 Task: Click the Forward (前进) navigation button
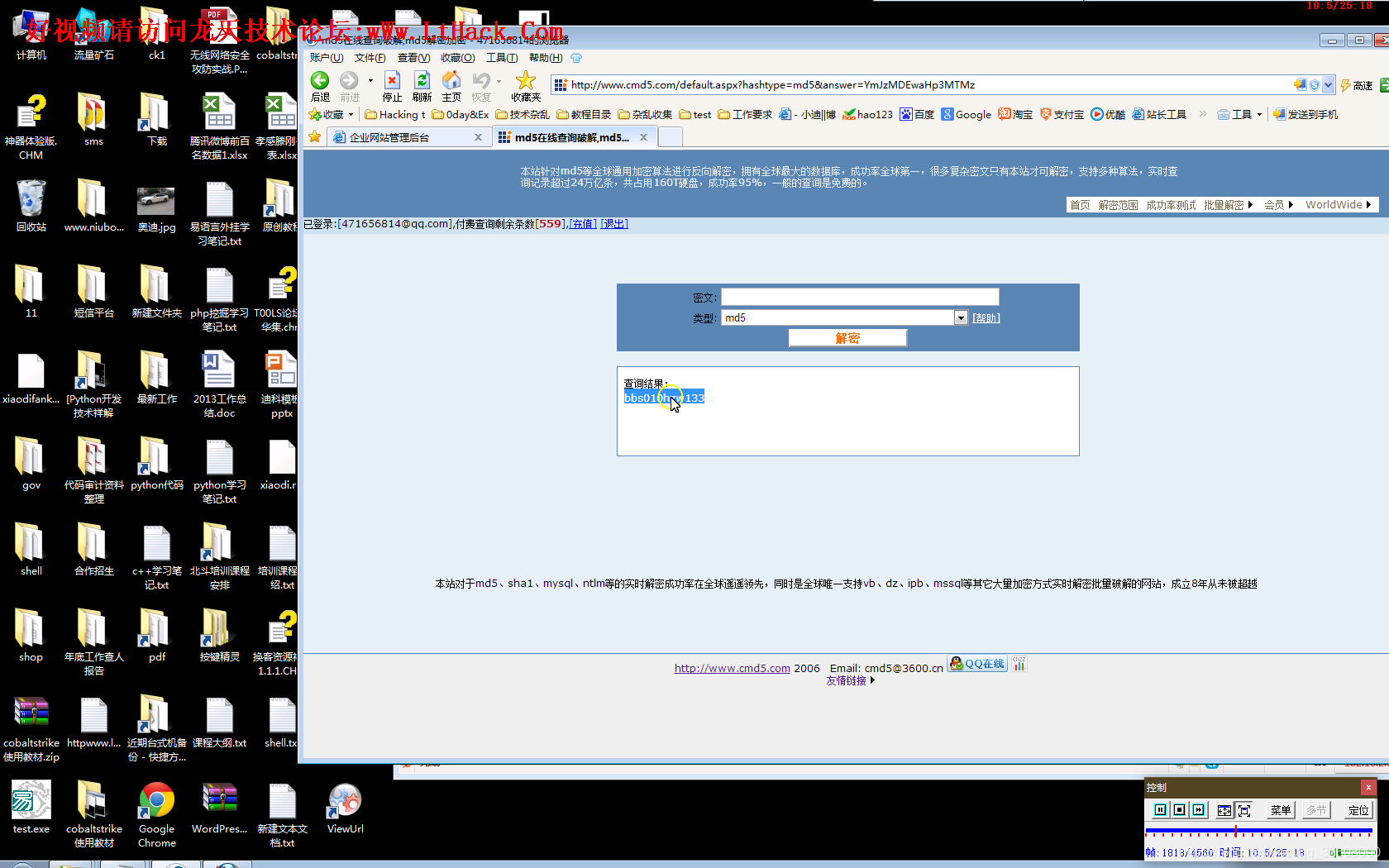[x=350, y=86]
